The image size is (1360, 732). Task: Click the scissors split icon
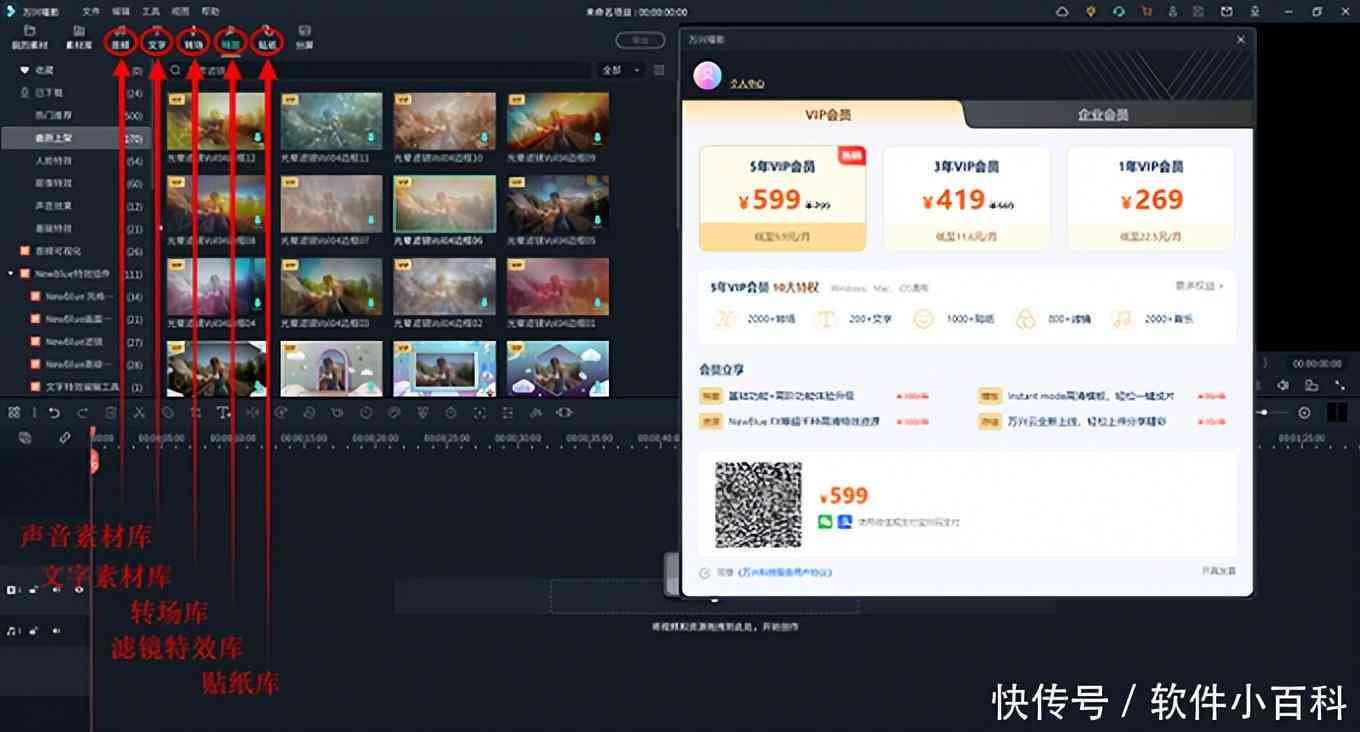click(x=139, y=412)
